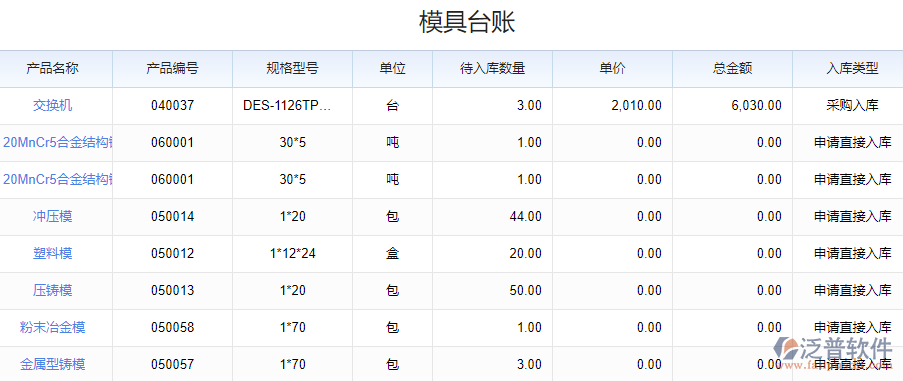
Task: Click the 规格型号 column header
Action: tap(293, 68)
